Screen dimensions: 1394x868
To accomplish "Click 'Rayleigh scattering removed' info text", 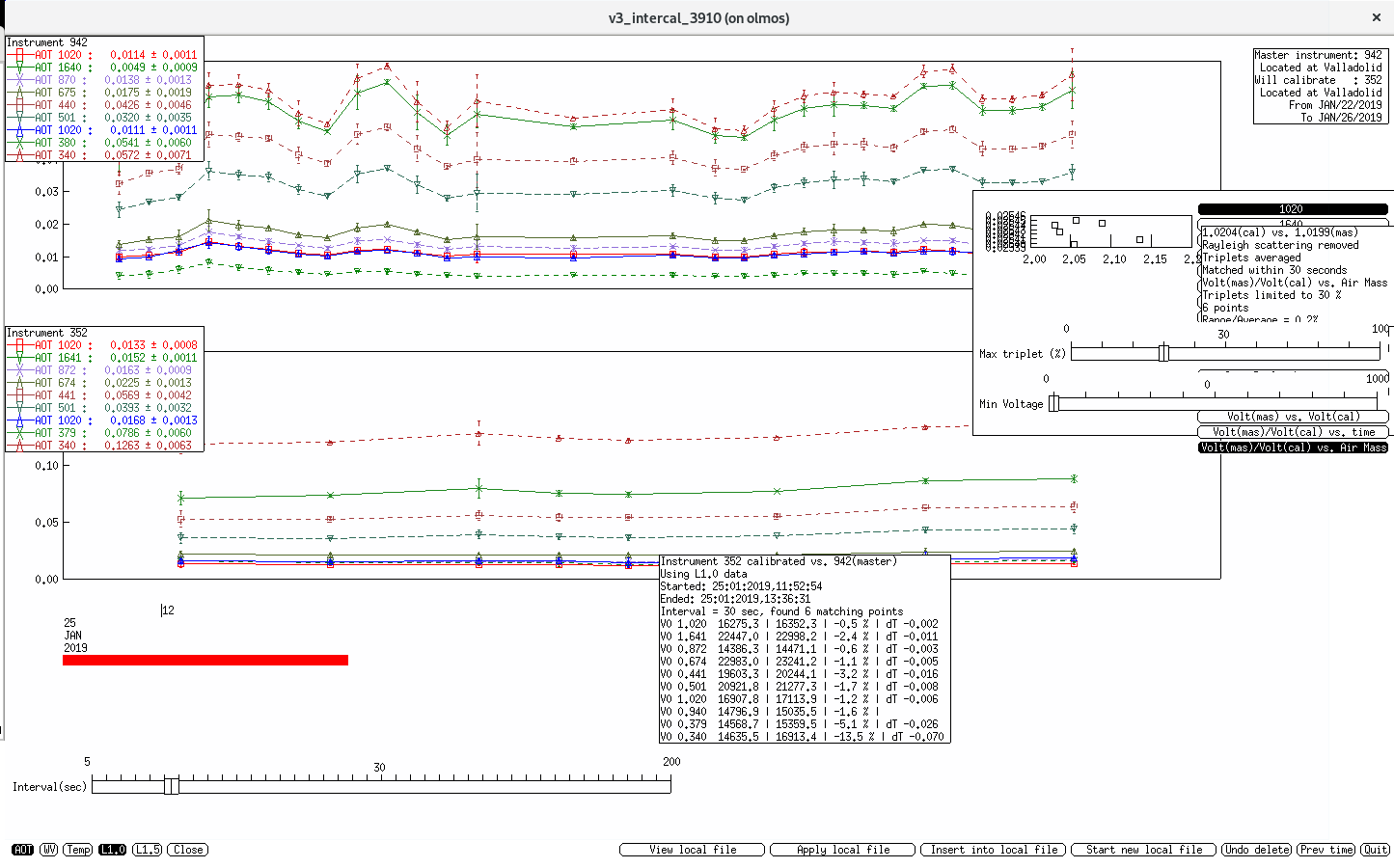I will pos(1280,245).
